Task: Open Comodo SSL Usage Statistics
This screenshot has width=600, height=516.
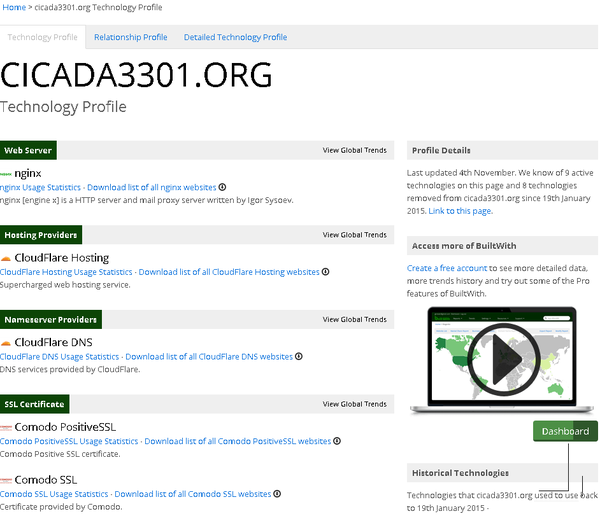Action: coord(54,494)
